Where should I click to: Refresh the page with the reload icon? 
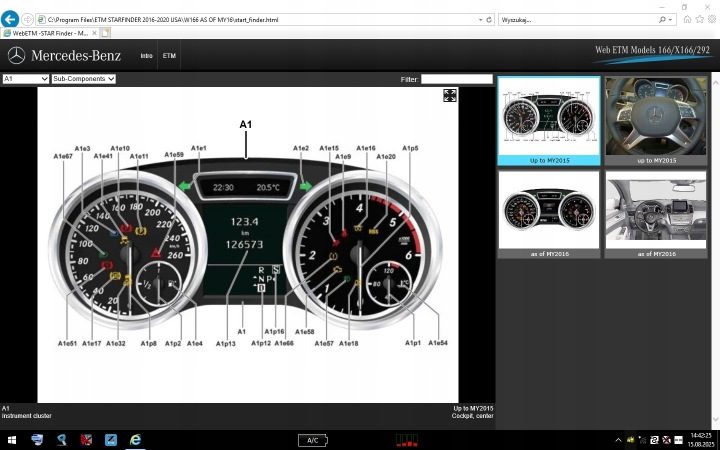pyautogui.click(x=489, y=20)
